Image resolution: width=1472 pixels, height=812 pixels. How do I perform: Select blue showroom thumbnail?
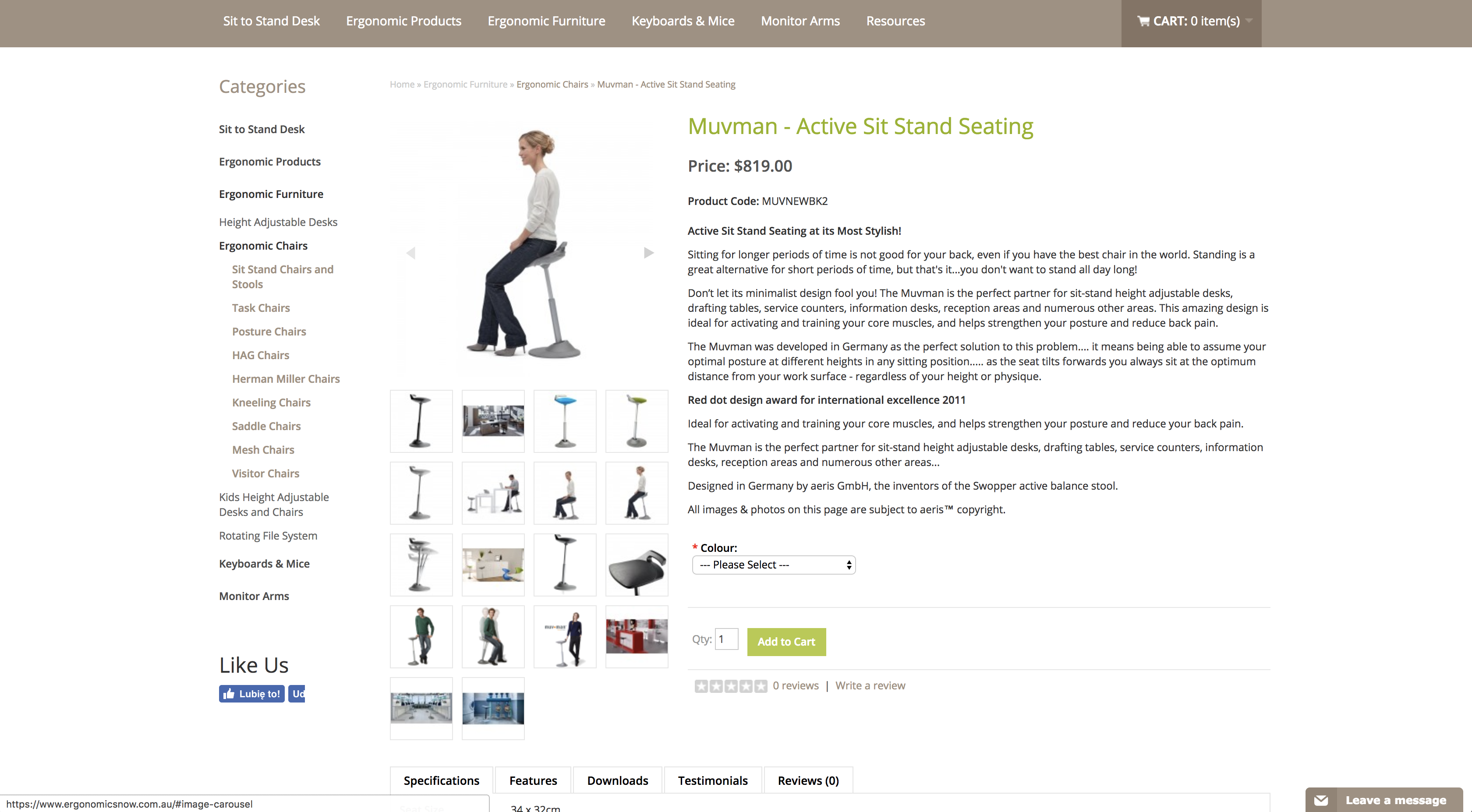click(x=493, y=709)
